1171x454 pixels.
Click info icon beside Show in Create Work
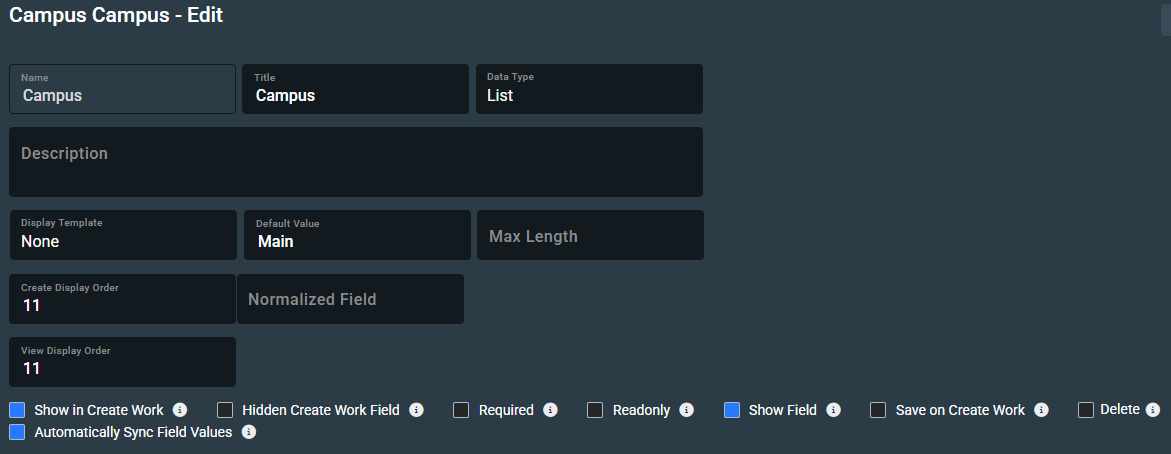(180, 410)
